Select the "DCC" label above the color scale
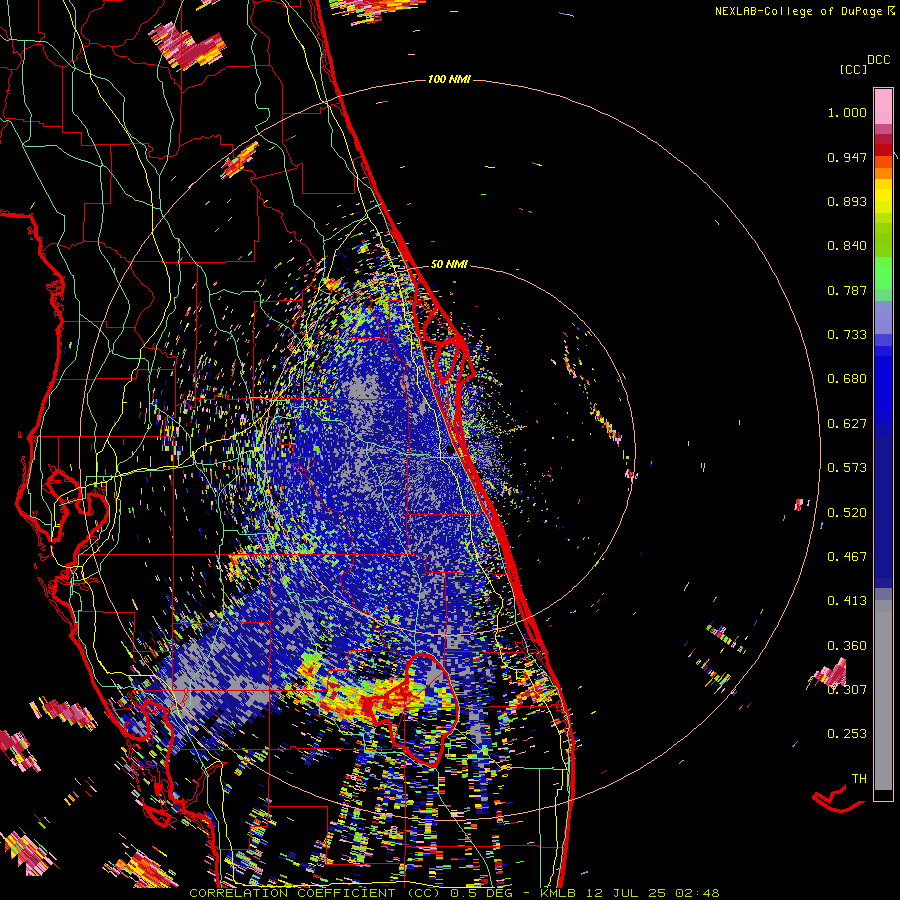The height and width of the screenshot is (900, 900). coord(878,60)
